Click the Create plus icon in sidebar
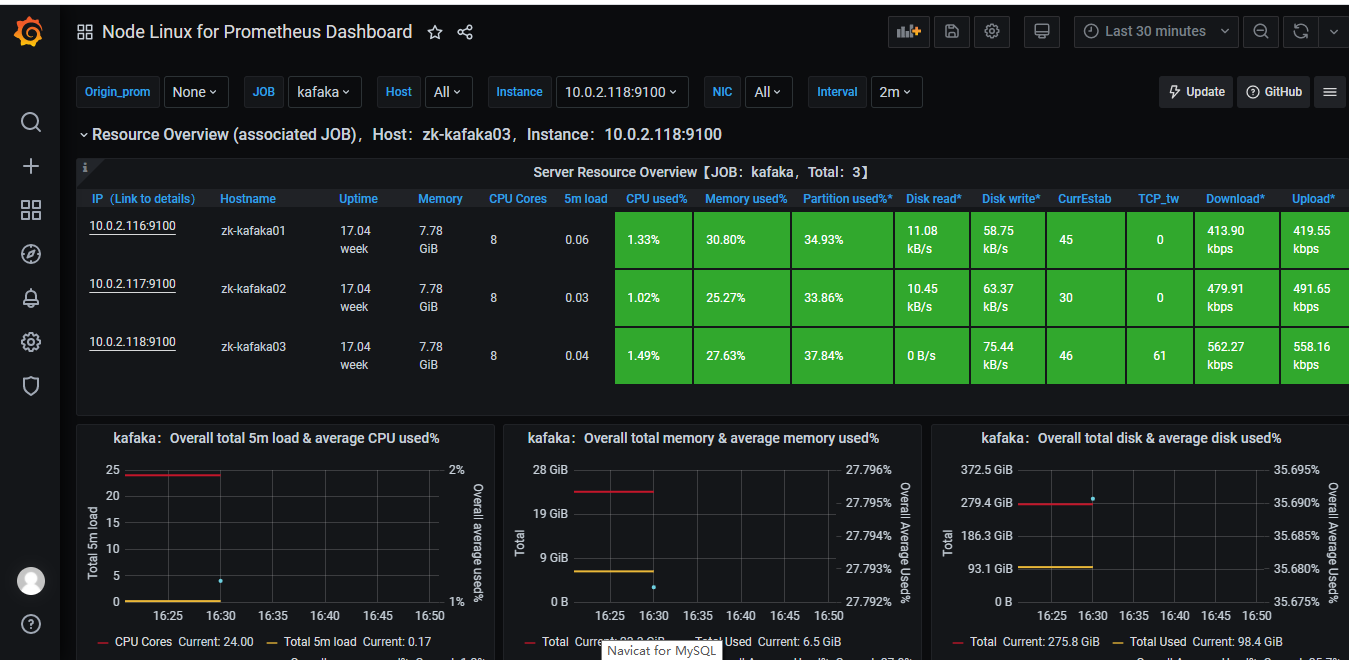The image size is (1349, 660). [31, 166]
